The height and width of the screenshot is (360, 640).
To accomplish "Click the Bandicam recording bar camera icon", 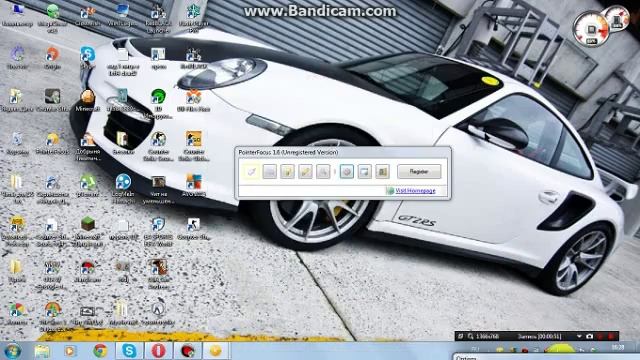I will (x=589, y=336).
